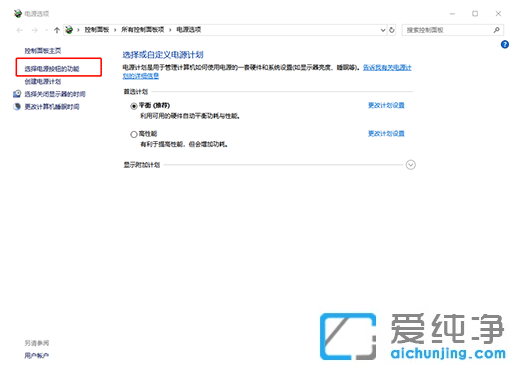Viewport: 509px width, 365px height.
Task: Click the display icon beside 选择关闭显示器的时间
Action: [x=17, y=94]
